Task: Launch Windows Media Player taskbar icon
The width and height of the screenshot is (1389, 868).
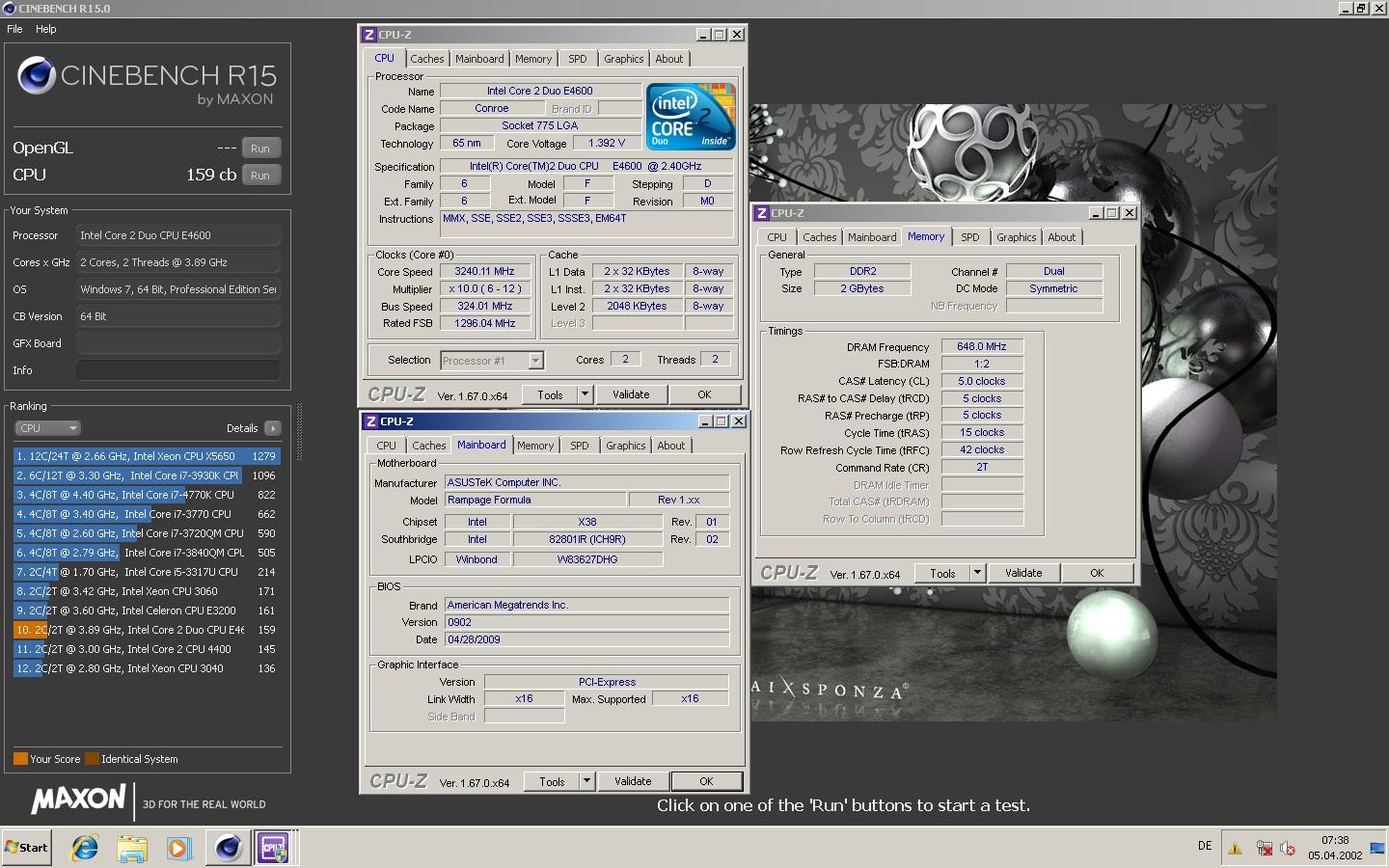Action: [x=179, y=848]
